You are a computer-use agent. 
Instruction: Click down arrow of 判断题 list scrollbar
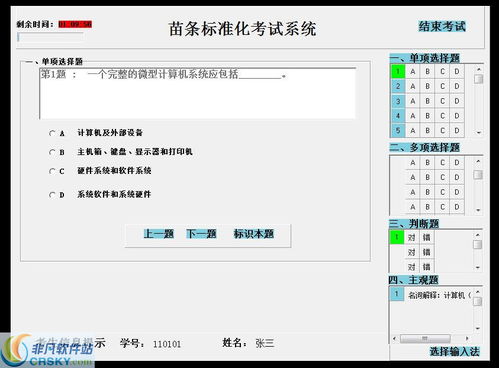click(x=478, y=267)
